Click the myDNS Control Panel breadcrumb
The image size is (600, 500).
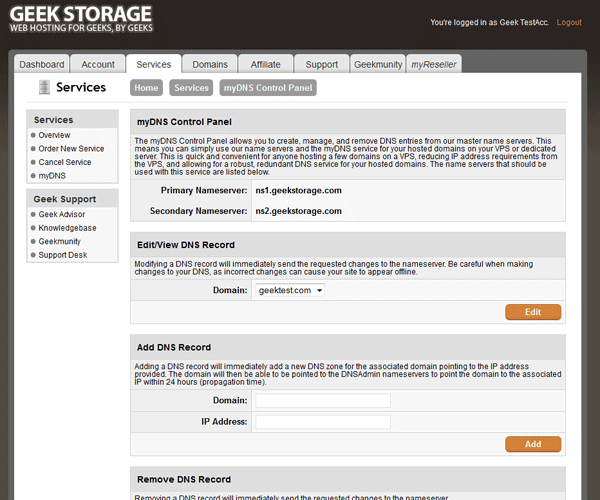(268, 88)
